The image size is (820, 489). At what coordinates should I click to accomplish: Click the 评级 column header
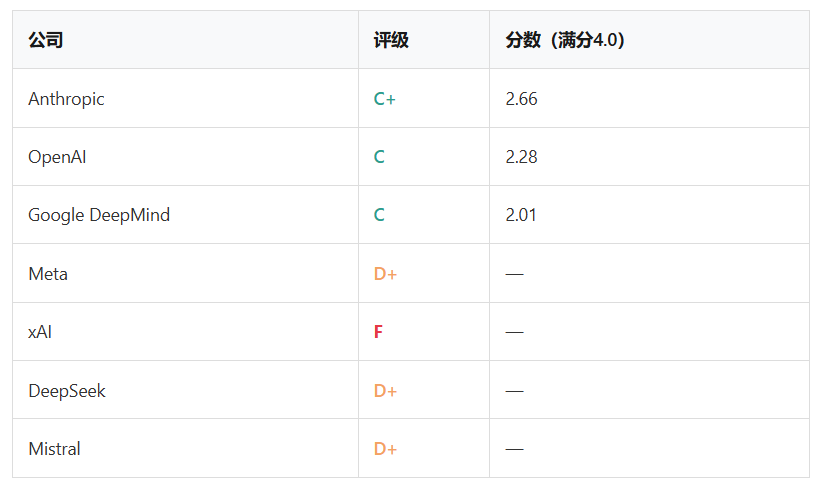[x=391, y=40]
